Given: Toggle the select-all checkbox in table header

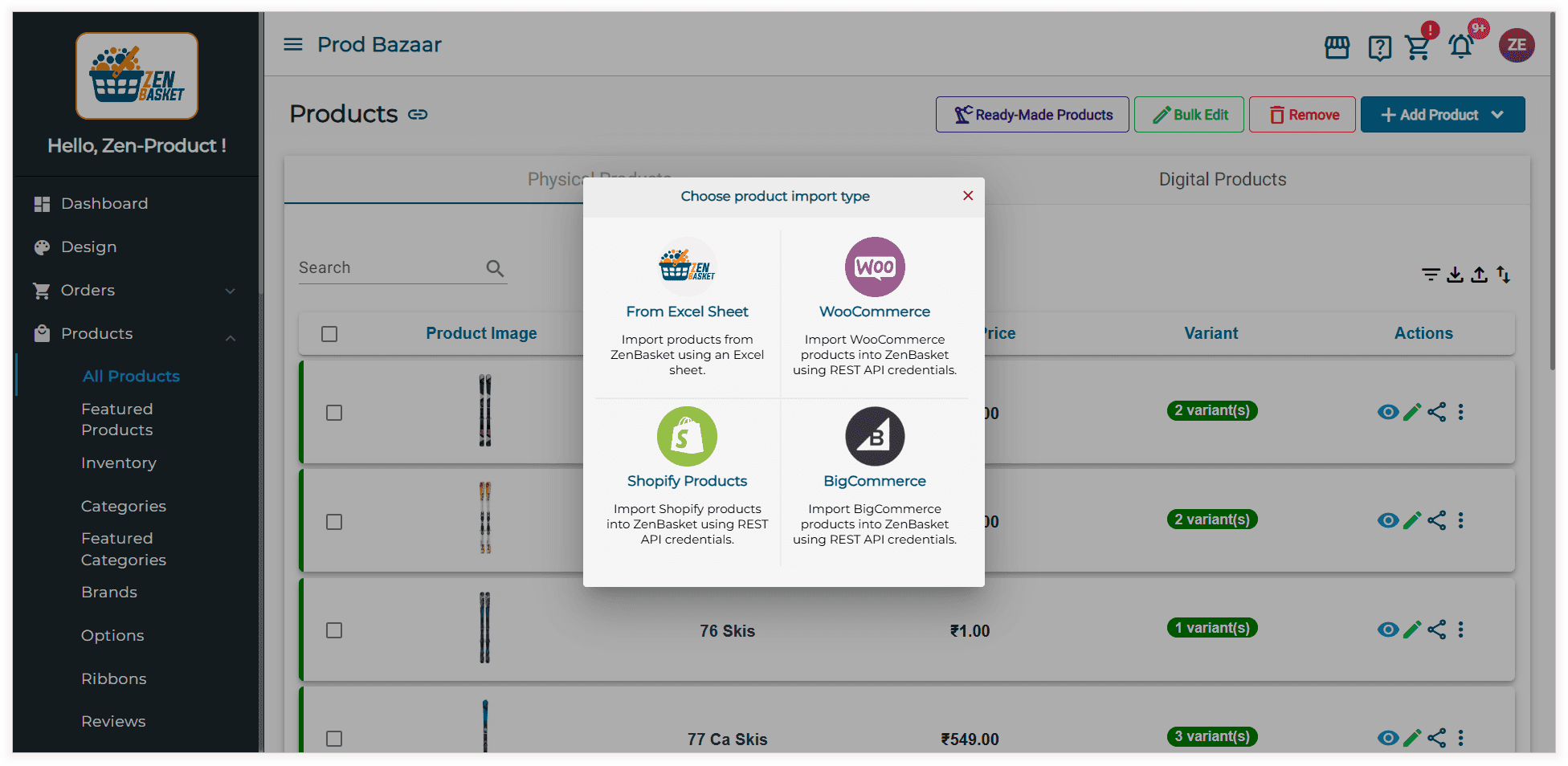Looking at the screenshot, I should [x=329, y=334].
